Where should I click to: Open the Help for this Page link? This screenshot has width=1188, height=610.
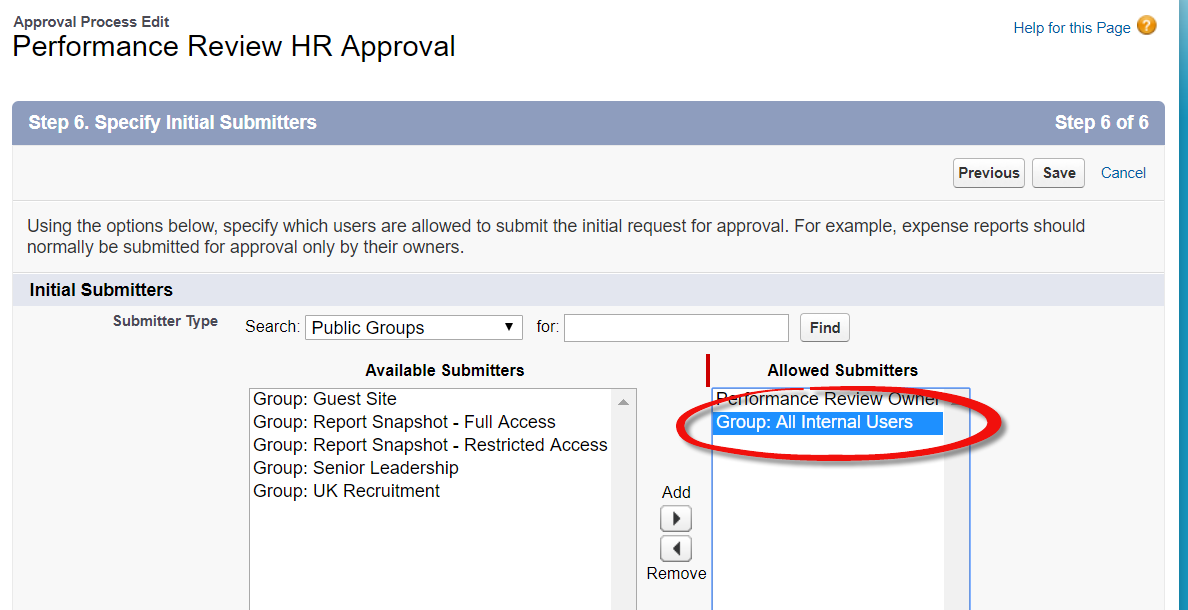[x=1071, y=28]
